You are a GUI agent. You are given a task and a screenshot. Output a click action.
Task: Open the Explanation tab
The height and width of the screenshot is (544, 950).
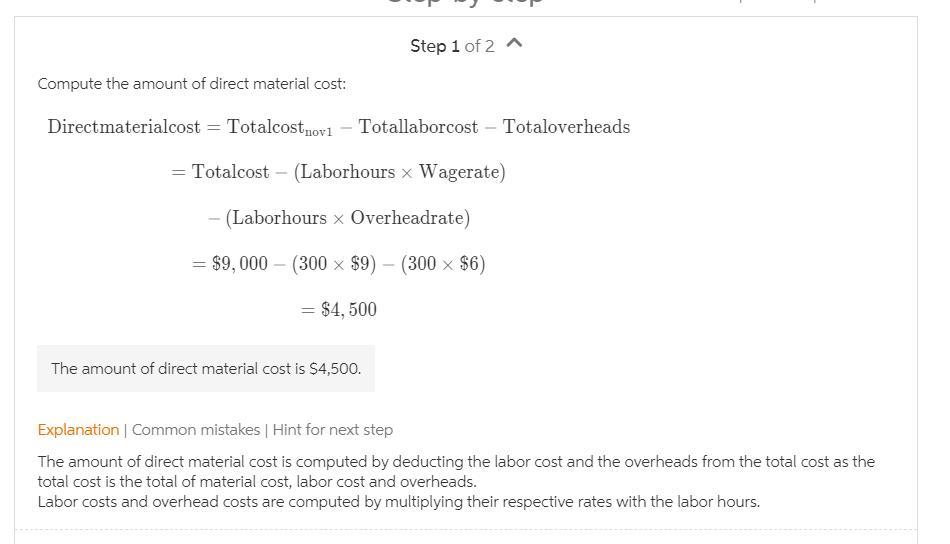(78, 430)
